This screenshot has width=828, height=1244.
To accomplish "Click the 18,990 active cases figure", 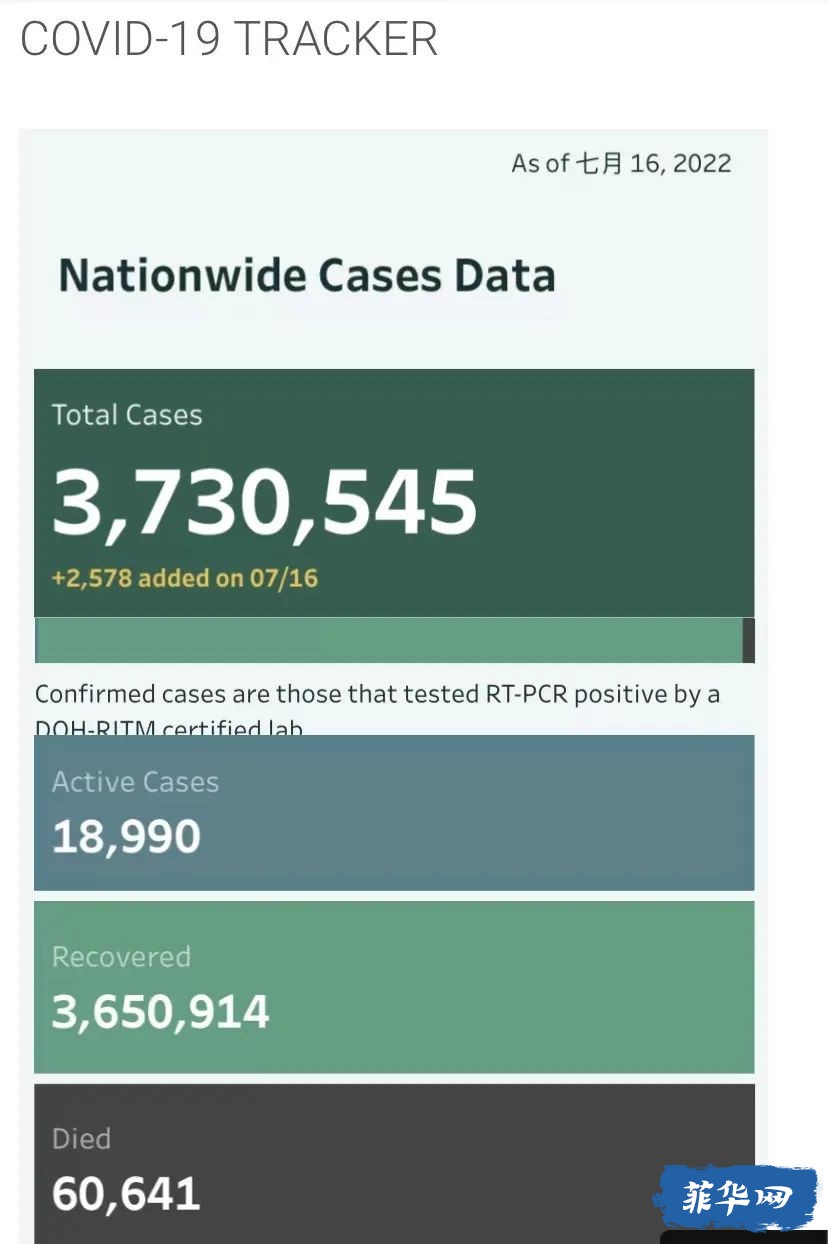I will [x=126, y=837].
